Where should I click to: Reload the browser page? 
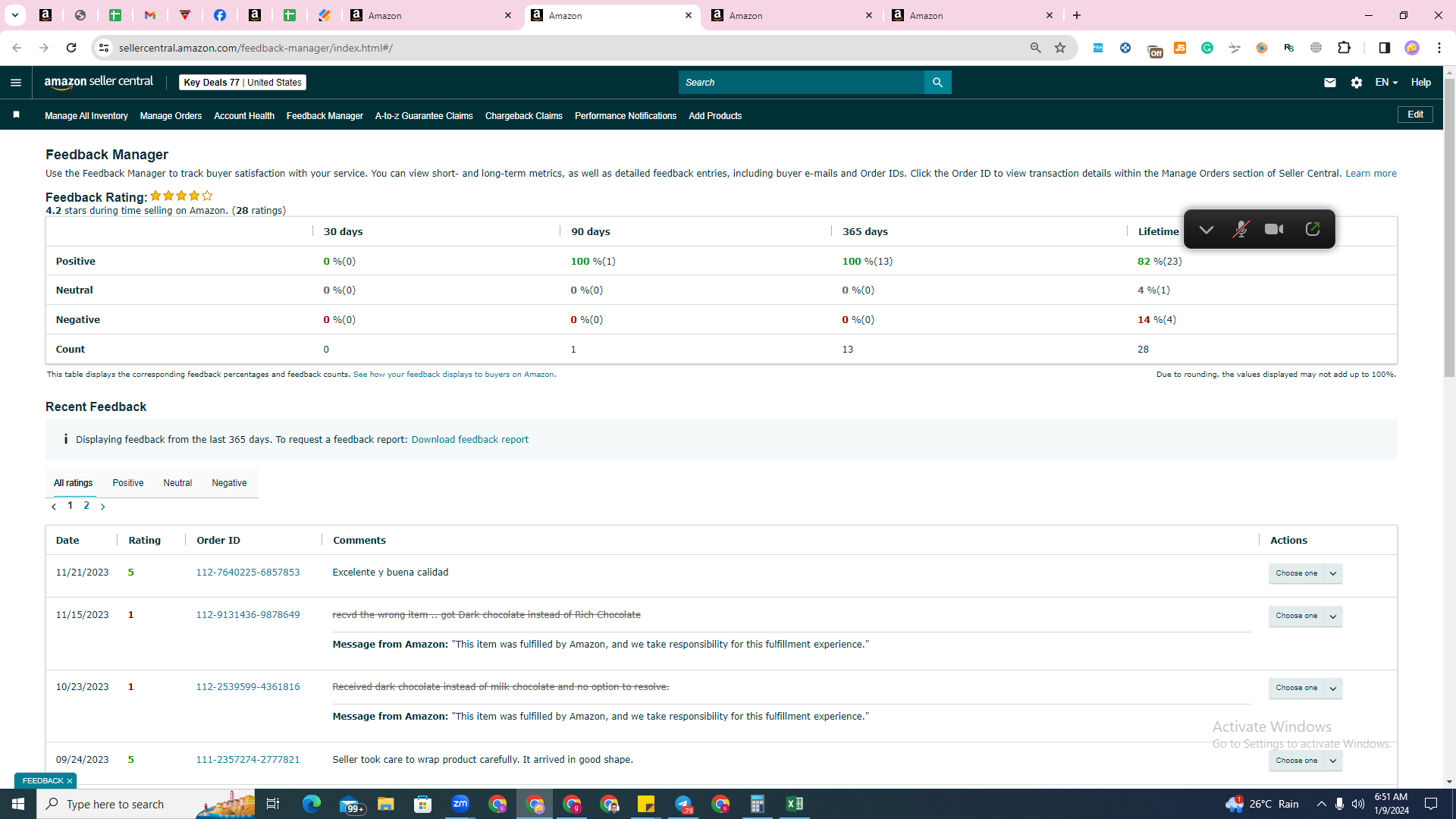tap(71, 48)
